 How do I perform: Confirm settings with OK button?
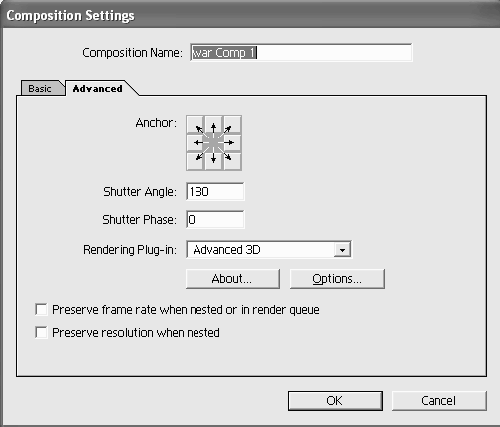335,401
